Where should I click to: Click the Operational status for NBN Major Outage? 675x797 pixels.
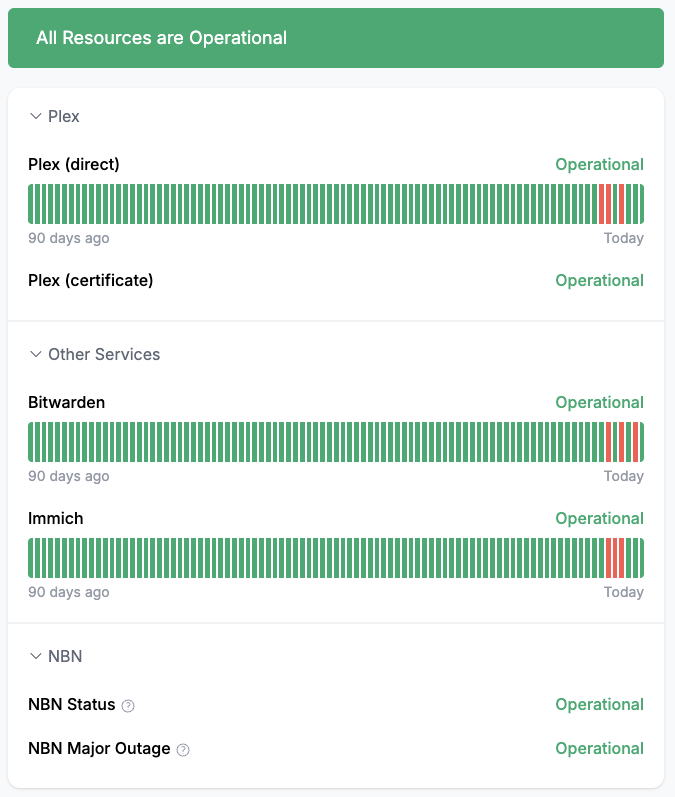point(599,748)
